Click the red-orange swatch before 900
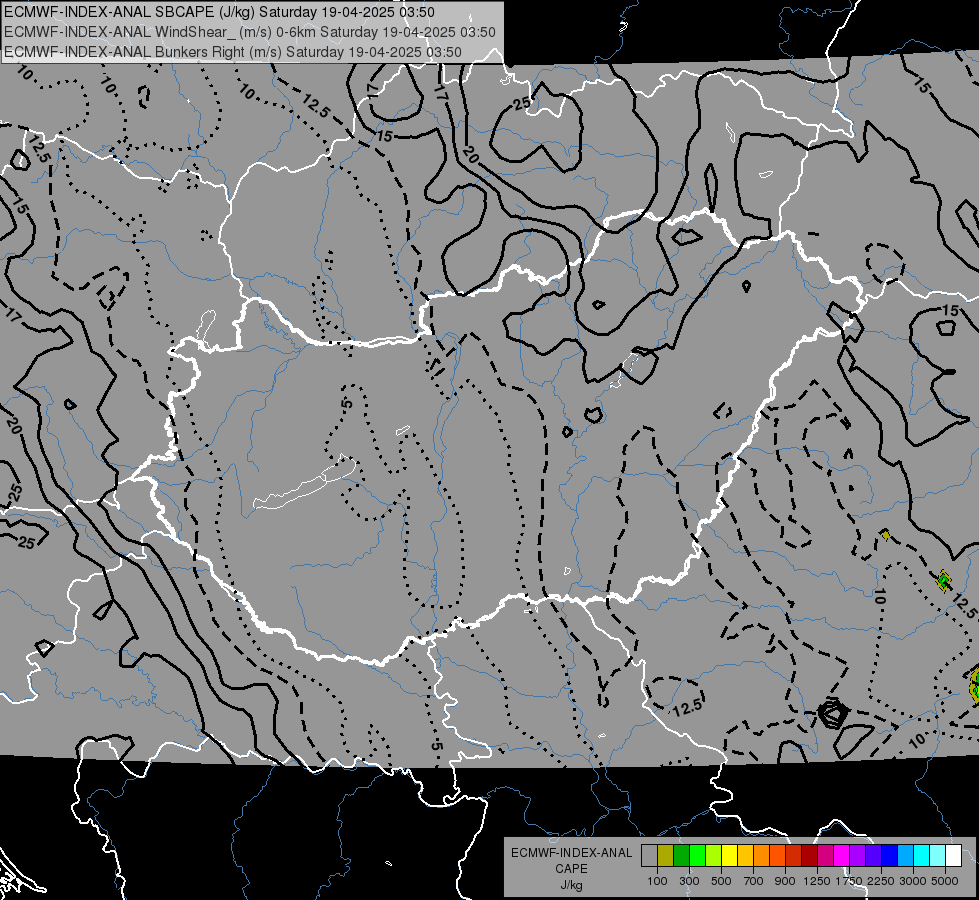 (x=777, y=856)
